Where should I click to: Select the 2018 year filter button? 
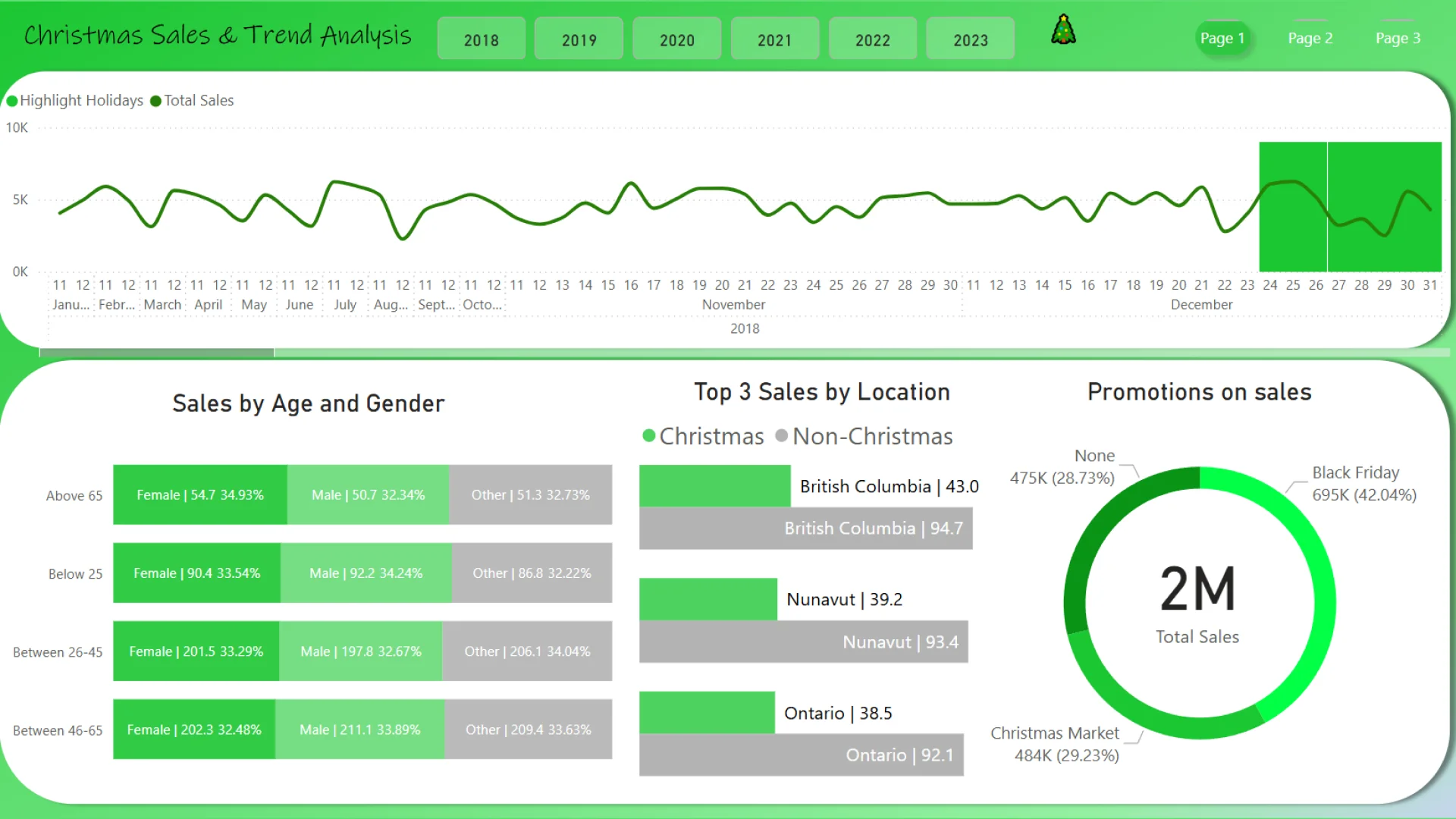[x=482, y=39]
